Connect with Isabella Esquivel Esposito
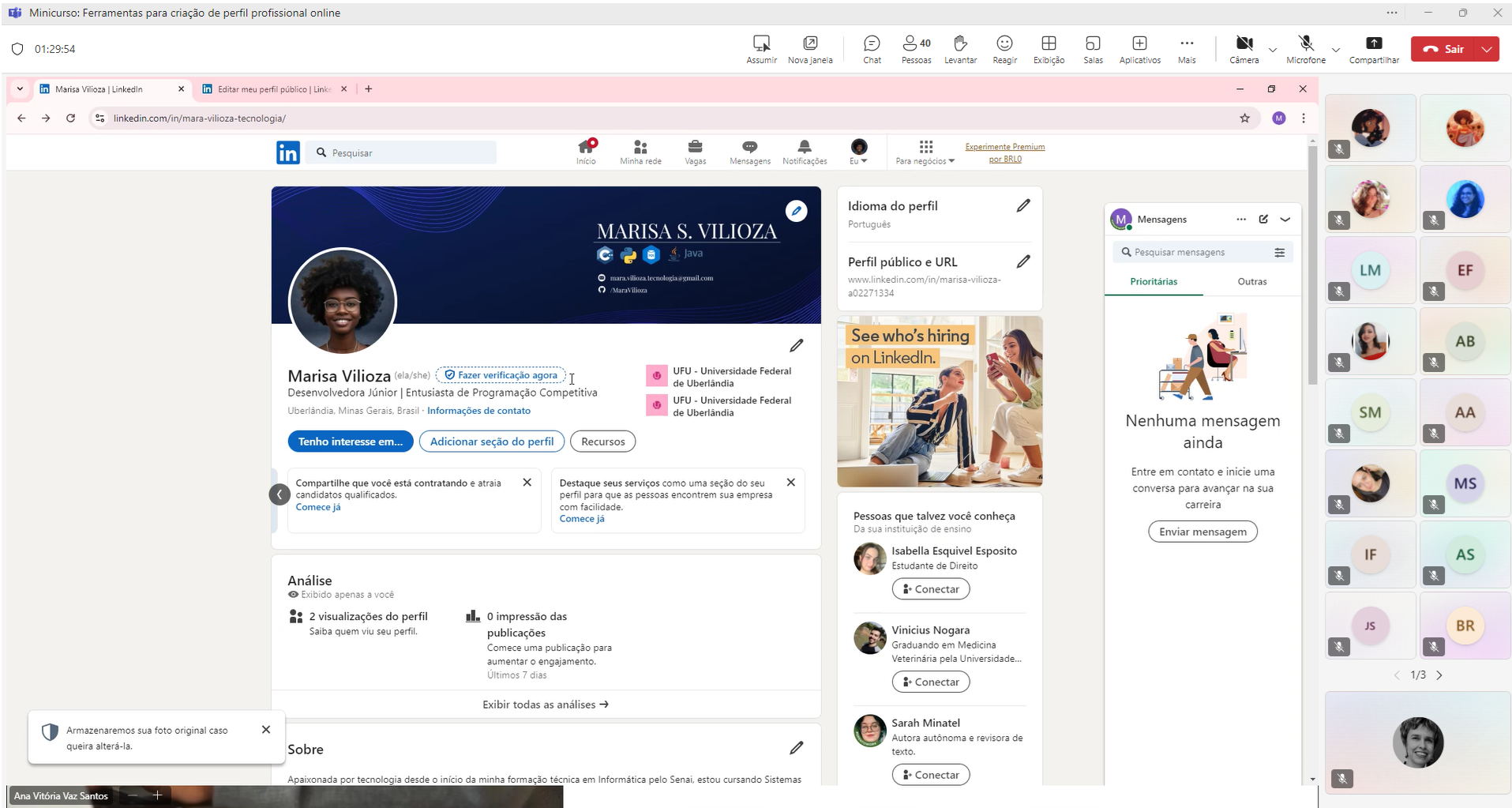This screenshot has width=1512, height=808. [930, 589]
